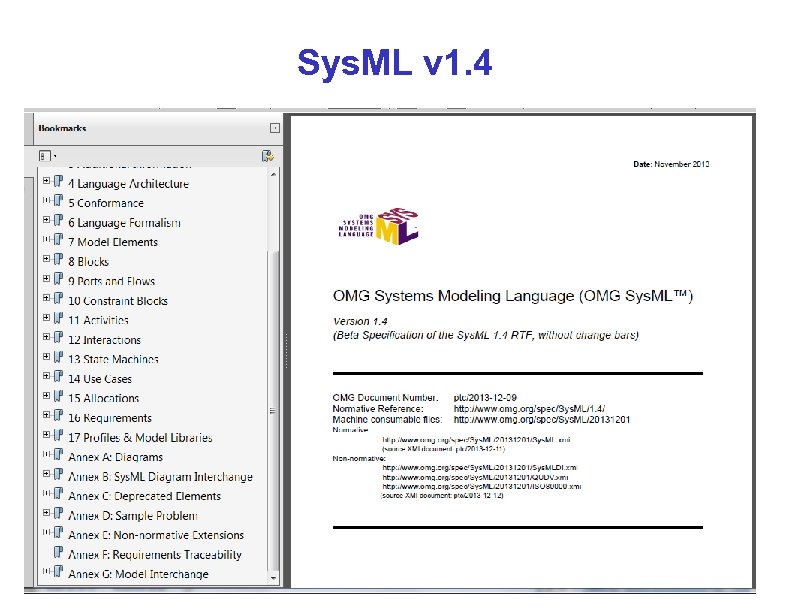Expand the 16 Requirements bookmark node
This screenshot has height=612, width=792.
coord(46,415)
